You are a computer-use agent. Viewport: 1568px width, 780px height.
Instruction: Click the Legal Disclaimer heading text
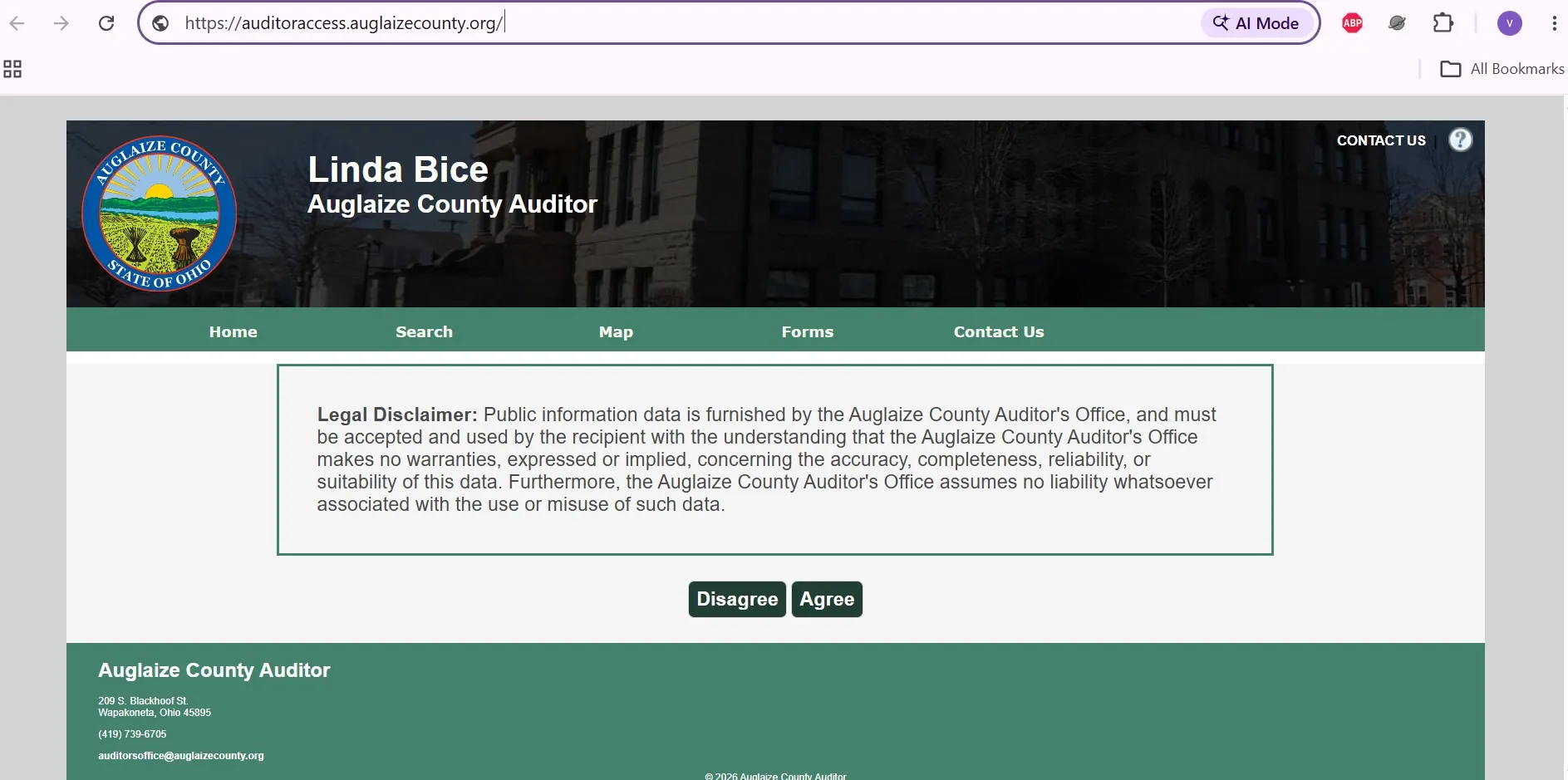[397, 415]
